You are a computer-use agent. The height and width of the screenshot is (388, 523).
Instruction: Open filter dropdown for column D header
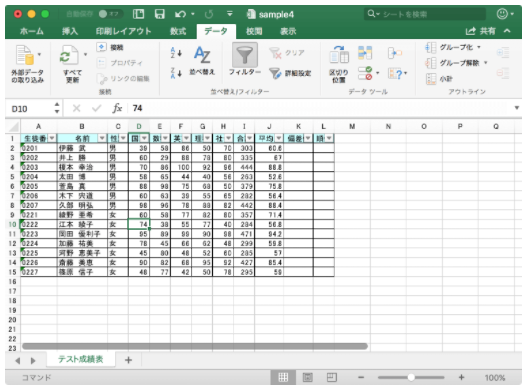(144, 138)
